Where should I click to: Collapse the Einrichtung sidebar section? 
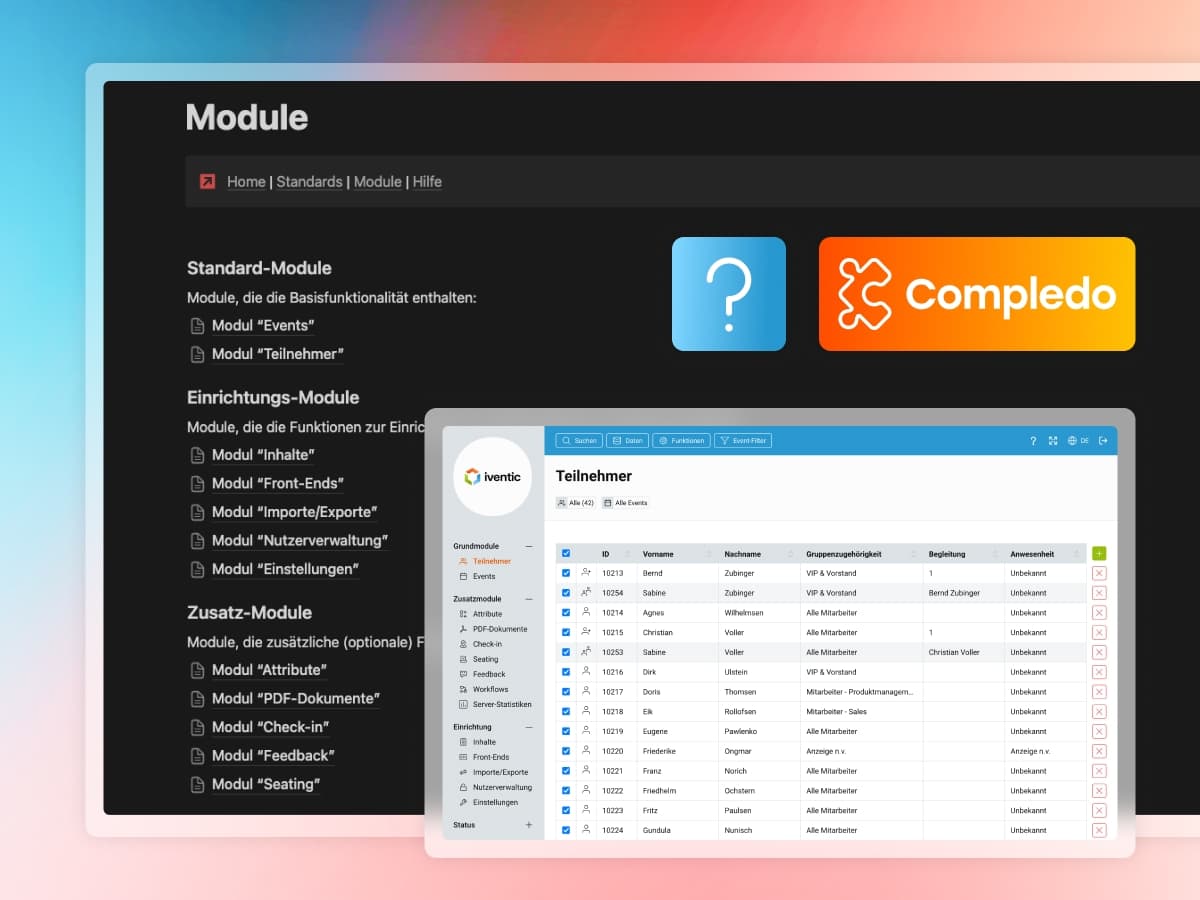tap(529, 727)
